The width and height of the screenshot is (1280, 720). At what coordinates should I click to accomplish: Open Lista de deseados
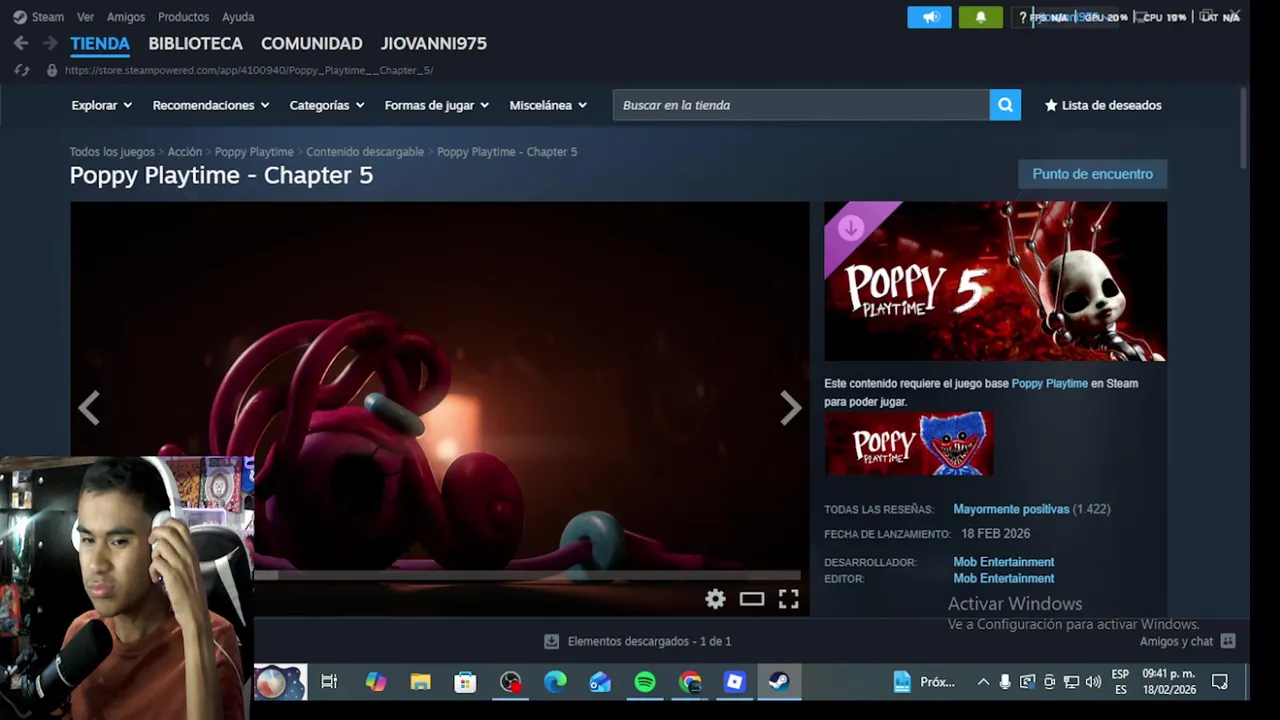coord(1103,105)
